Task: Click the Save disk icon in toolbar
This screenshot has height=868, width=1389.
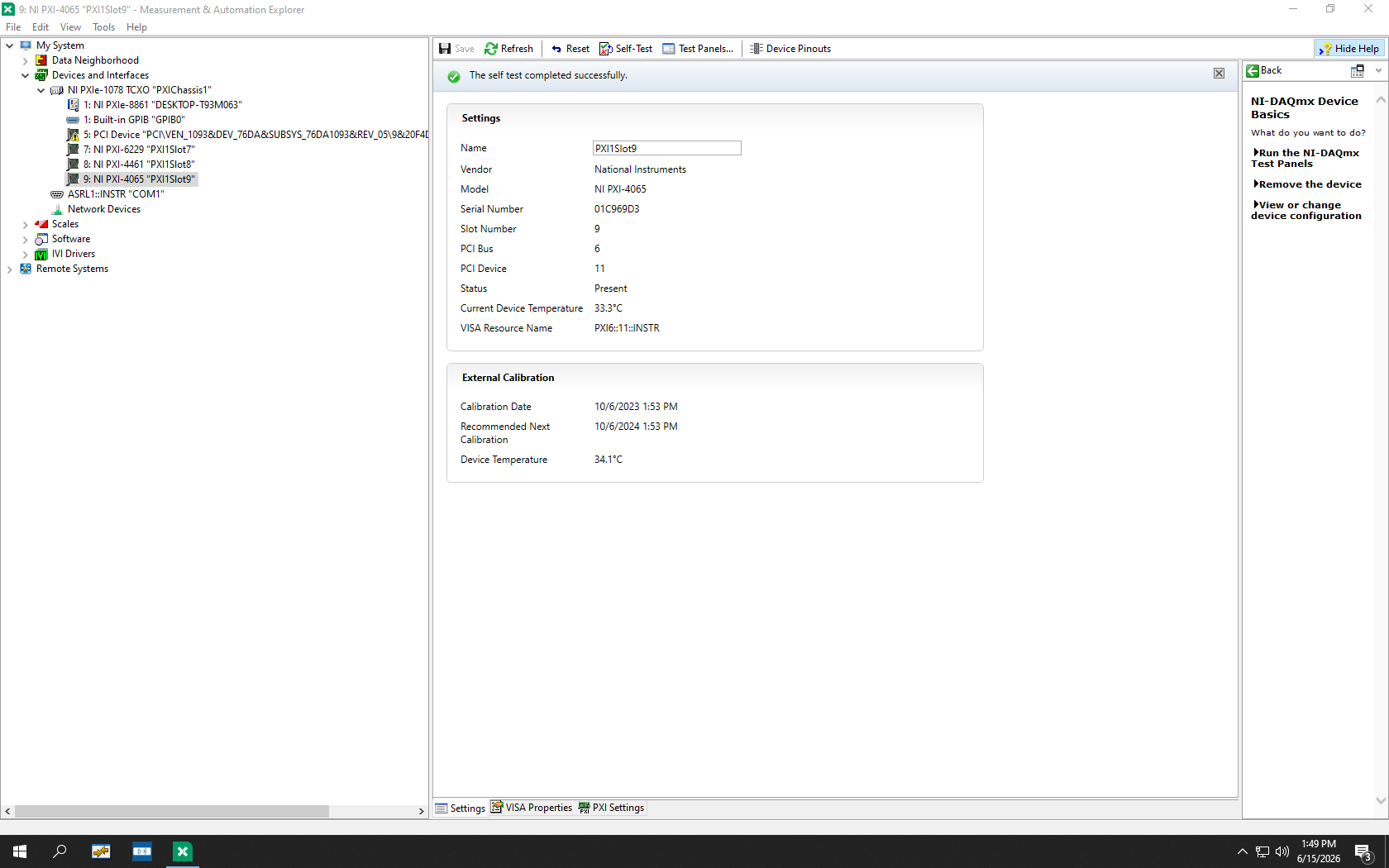Action: click(x=445, y=49)
